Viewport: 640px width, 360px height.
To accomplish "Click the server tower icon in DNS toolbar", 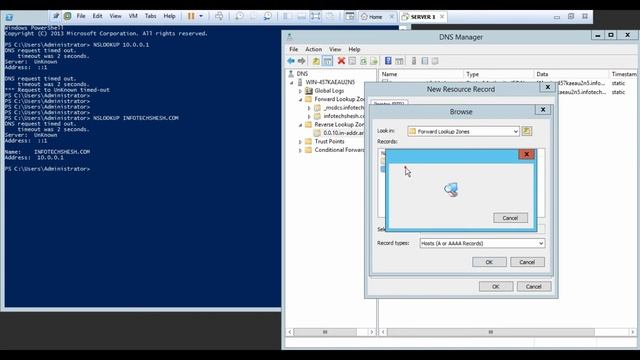I will 414,61.
